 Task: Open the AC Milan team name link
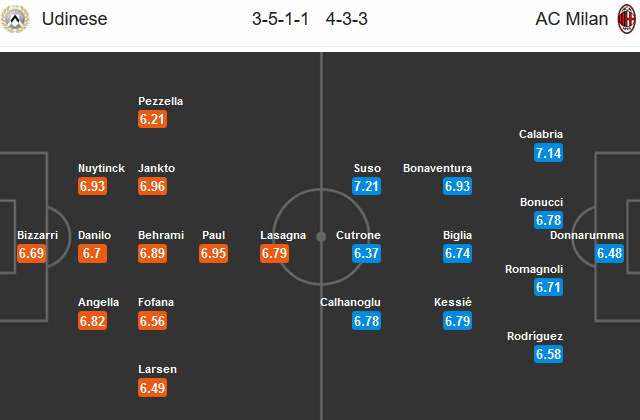[x=564, y=19]
